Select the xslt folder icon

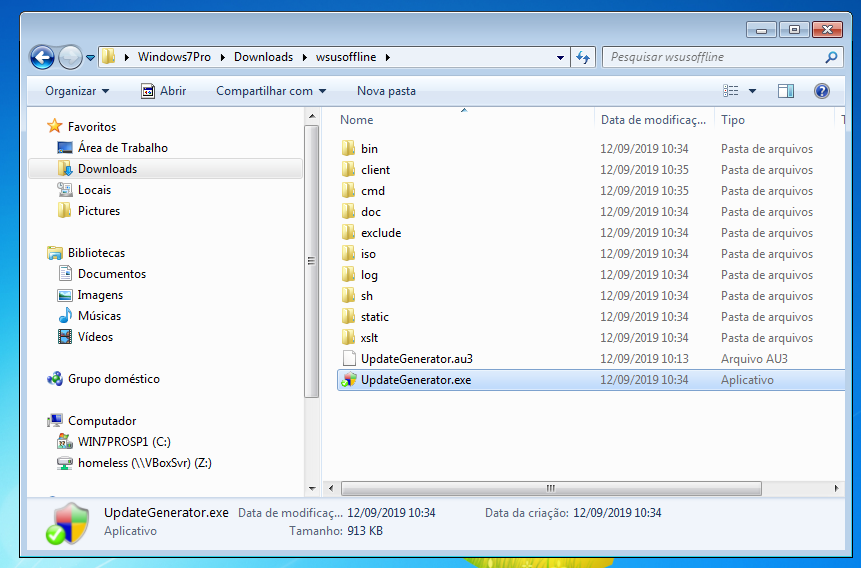pyautogui.click(x=348, y=337)
